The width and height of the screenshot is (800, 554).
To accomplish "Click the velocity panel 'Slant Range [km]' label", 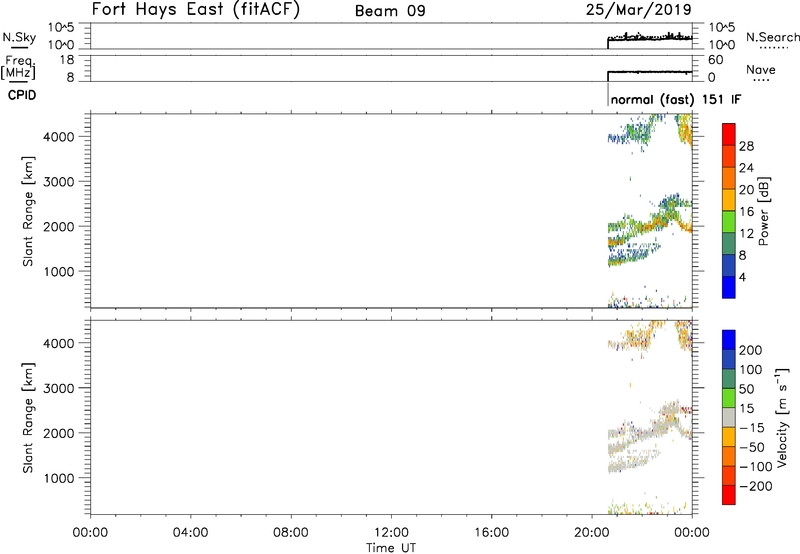I will pyautogui.click(x=28, y=418).
